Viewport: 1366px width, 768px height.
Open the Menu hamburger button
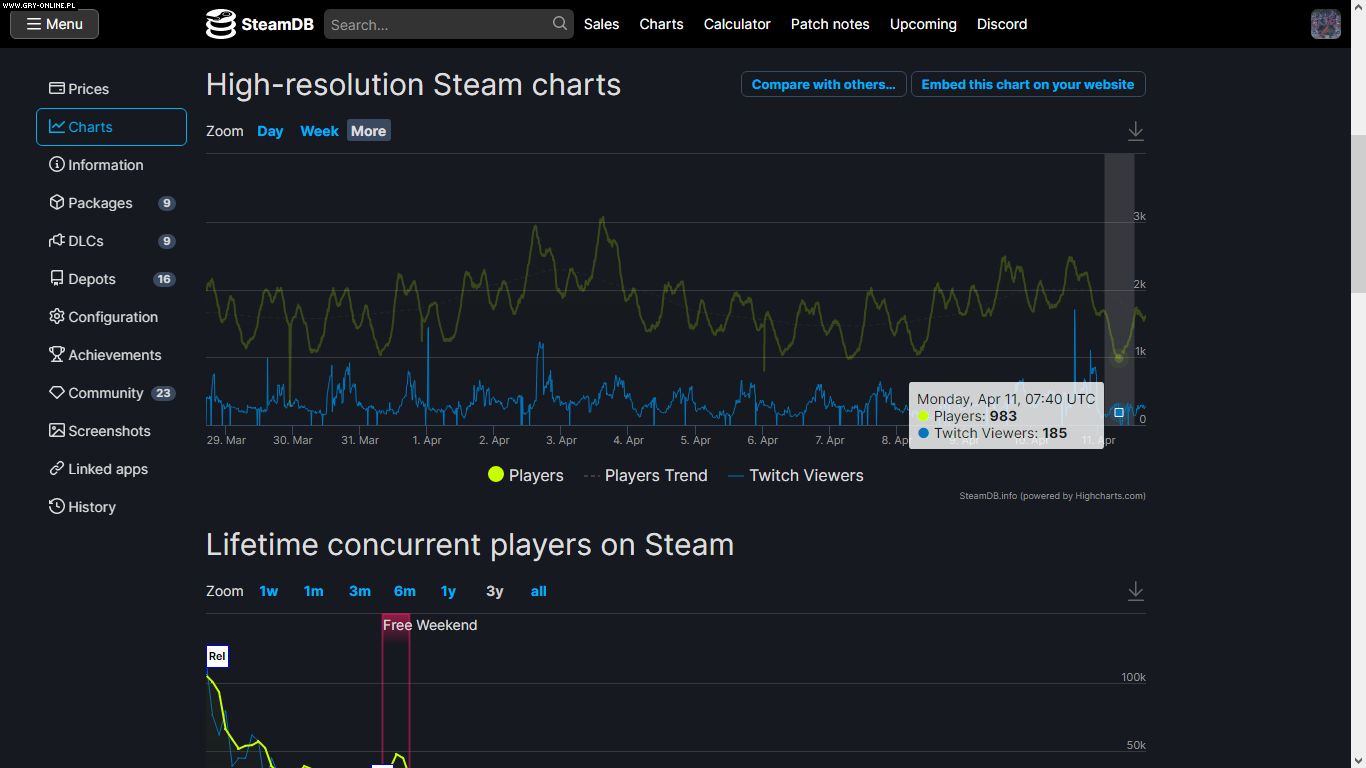[54, 24]
